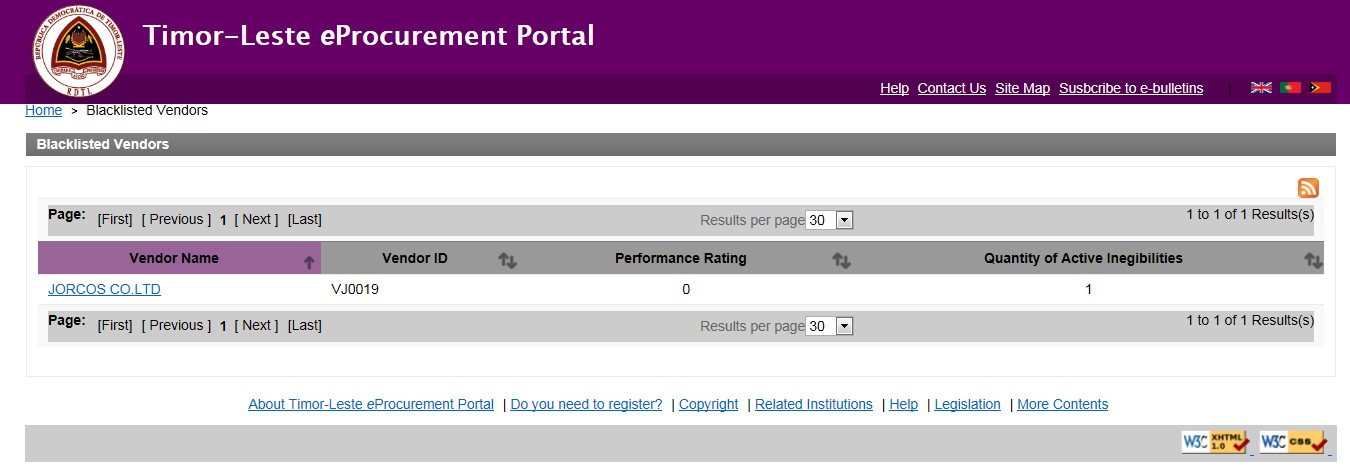Toggle Vendor Name column sort order
The width and height of the screenshot is (1350, 473).
point(309,262)
